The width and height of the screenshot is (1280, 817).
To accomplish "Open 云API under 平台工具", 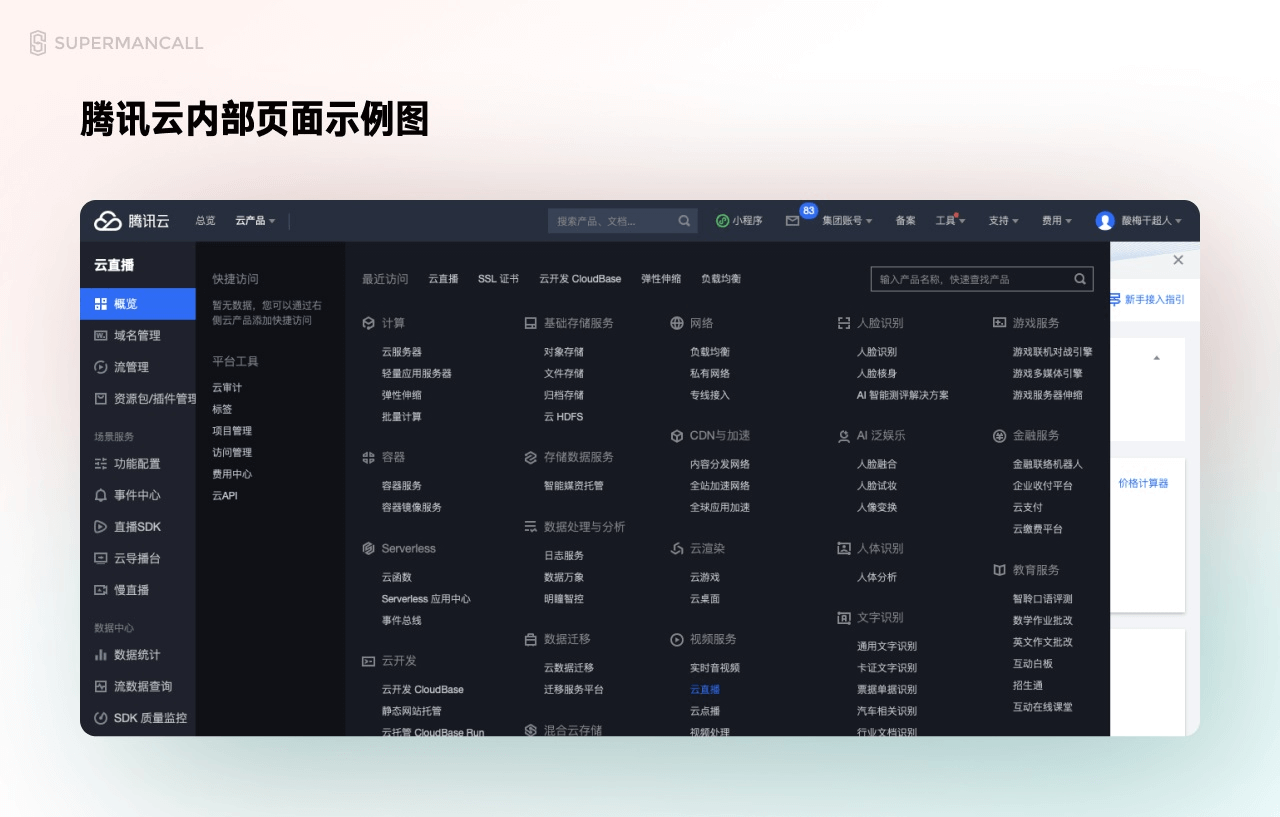I will pos(225,496).
